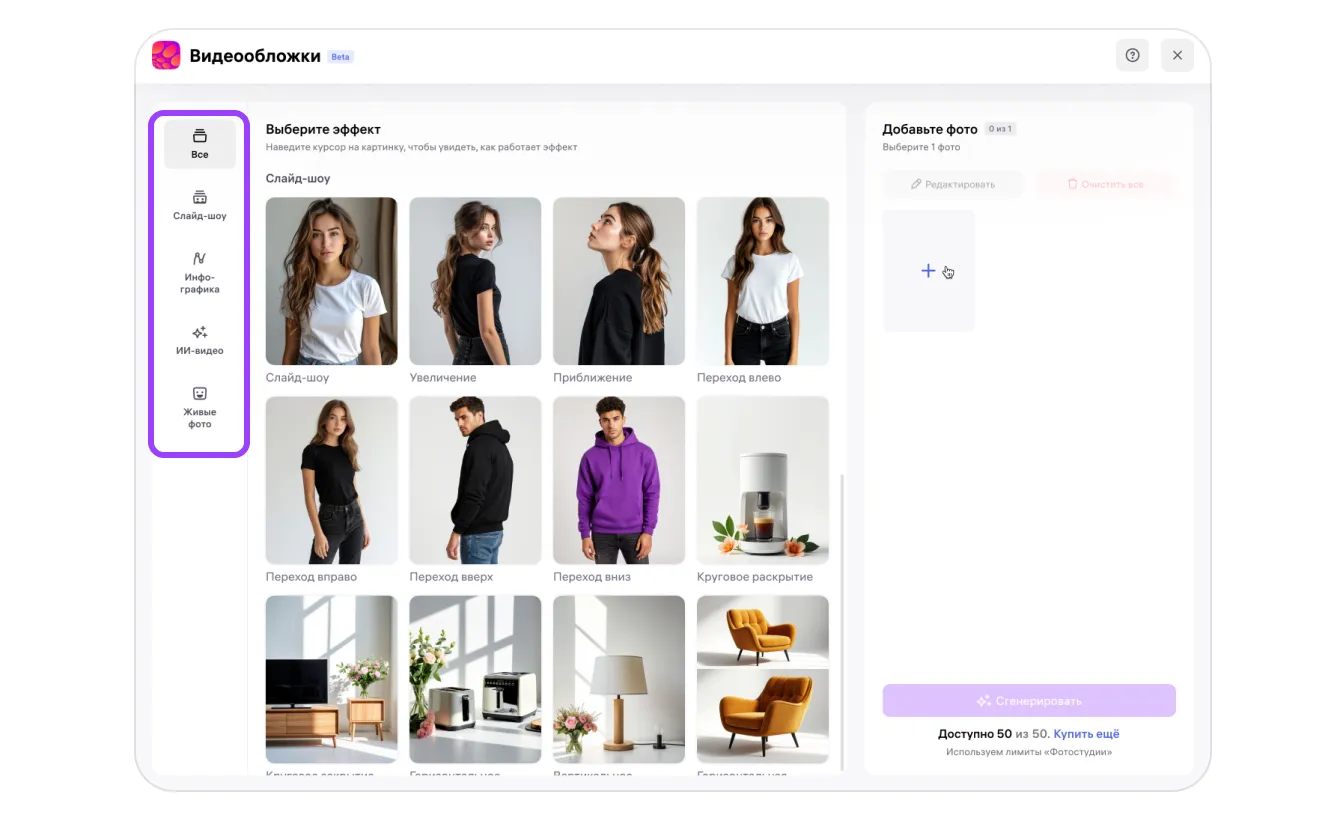
Task: Click the plus icon to add photo
Action: 928,271
